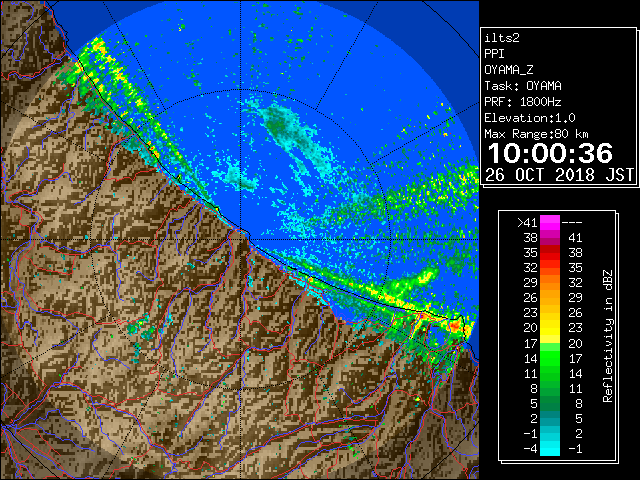Click the red 35 dBZ legend swatch
640x480 pixels.
(x=550, y=253)
